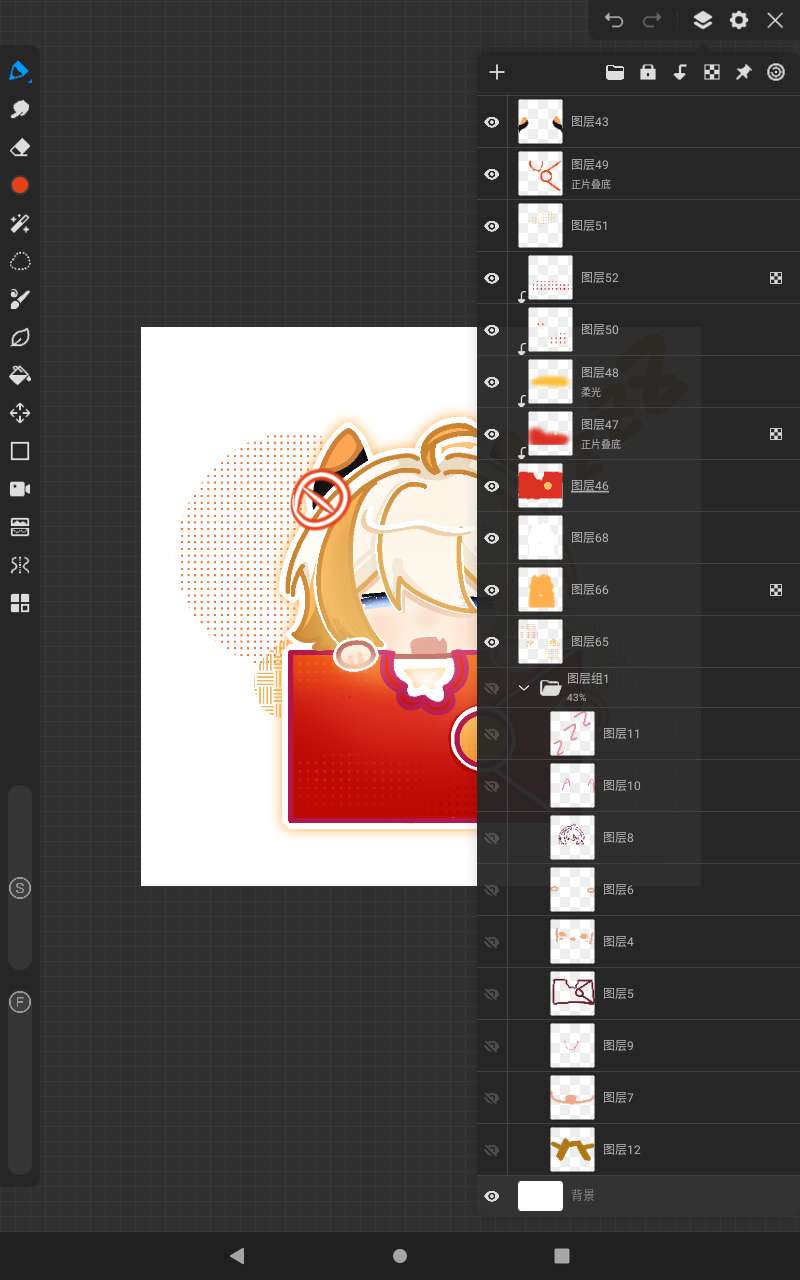Toggle alpha lock on layer 图层52
This screenshot has width=800, height=1280.
coord(776,278)
